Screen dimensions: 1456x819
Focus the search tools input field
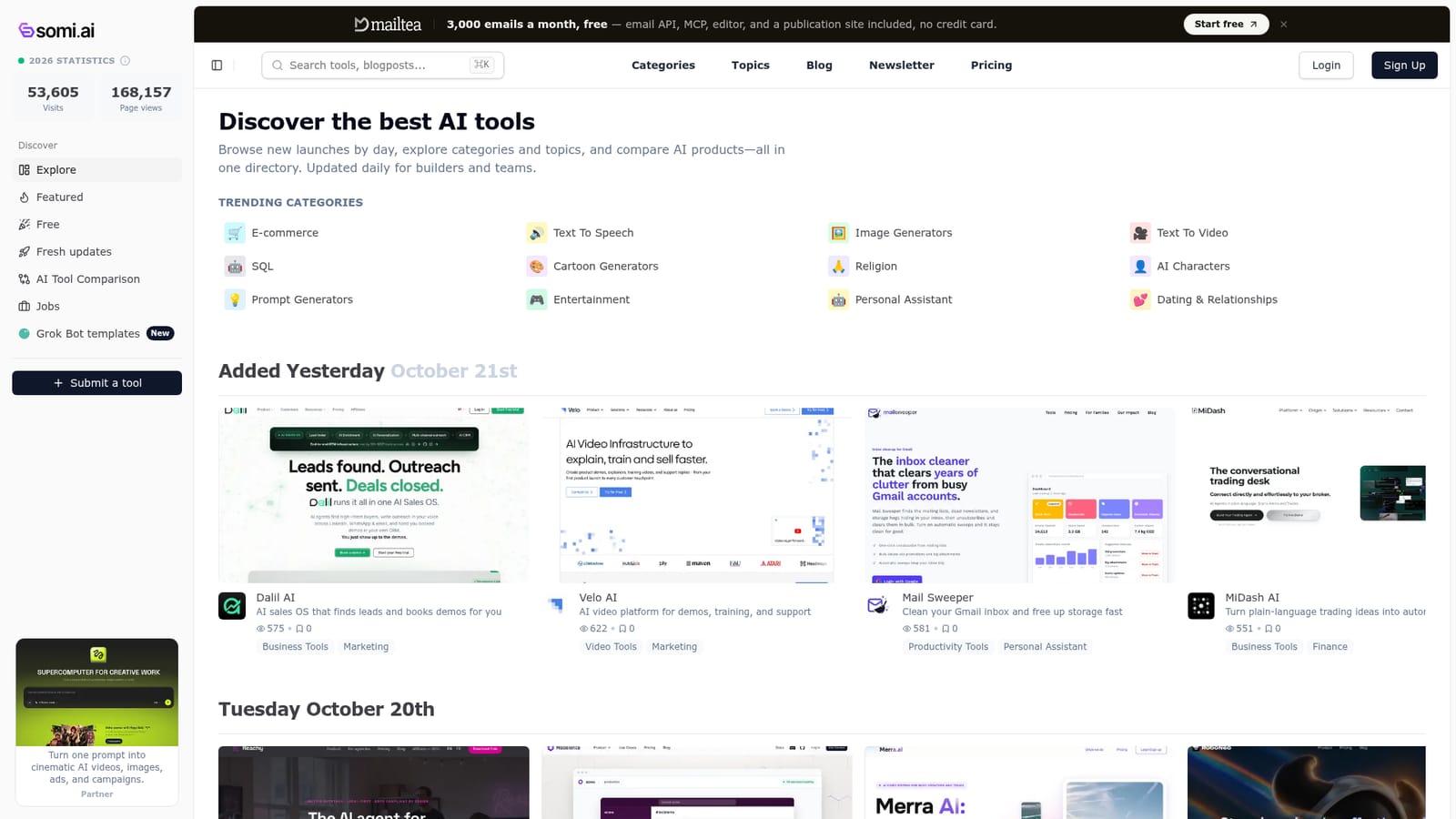tap(382, 66)
